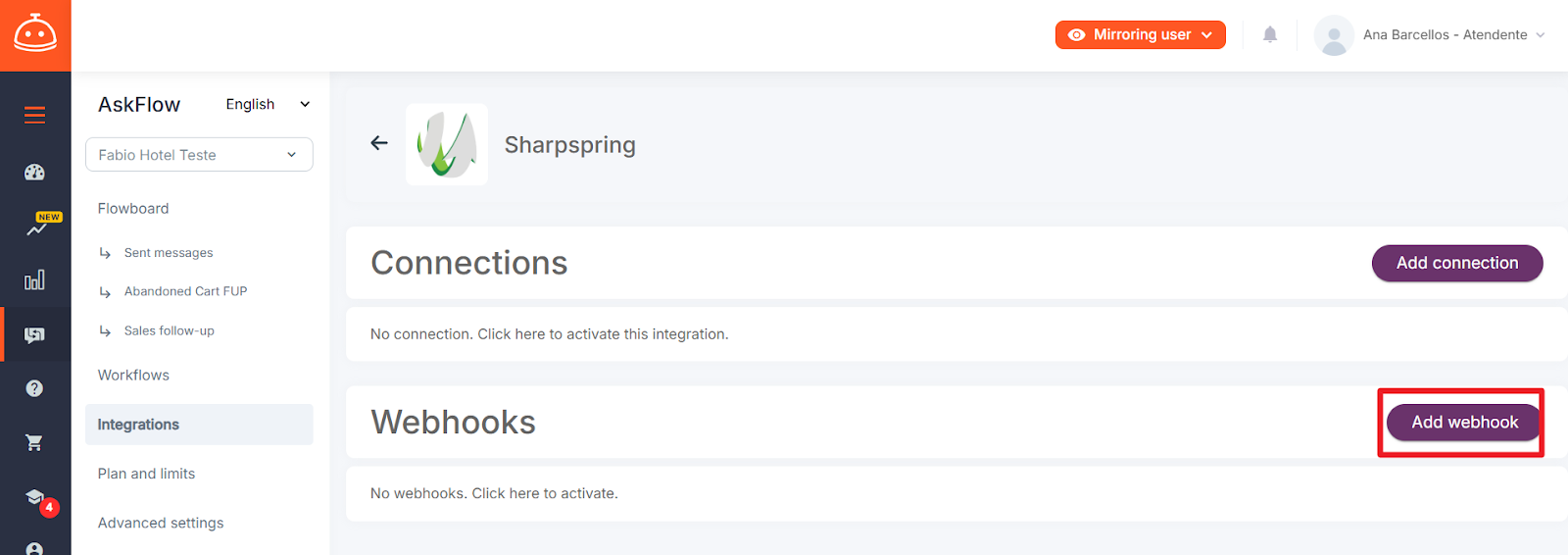Open the shopping cart icon
1568x555 pixels.
34,443
